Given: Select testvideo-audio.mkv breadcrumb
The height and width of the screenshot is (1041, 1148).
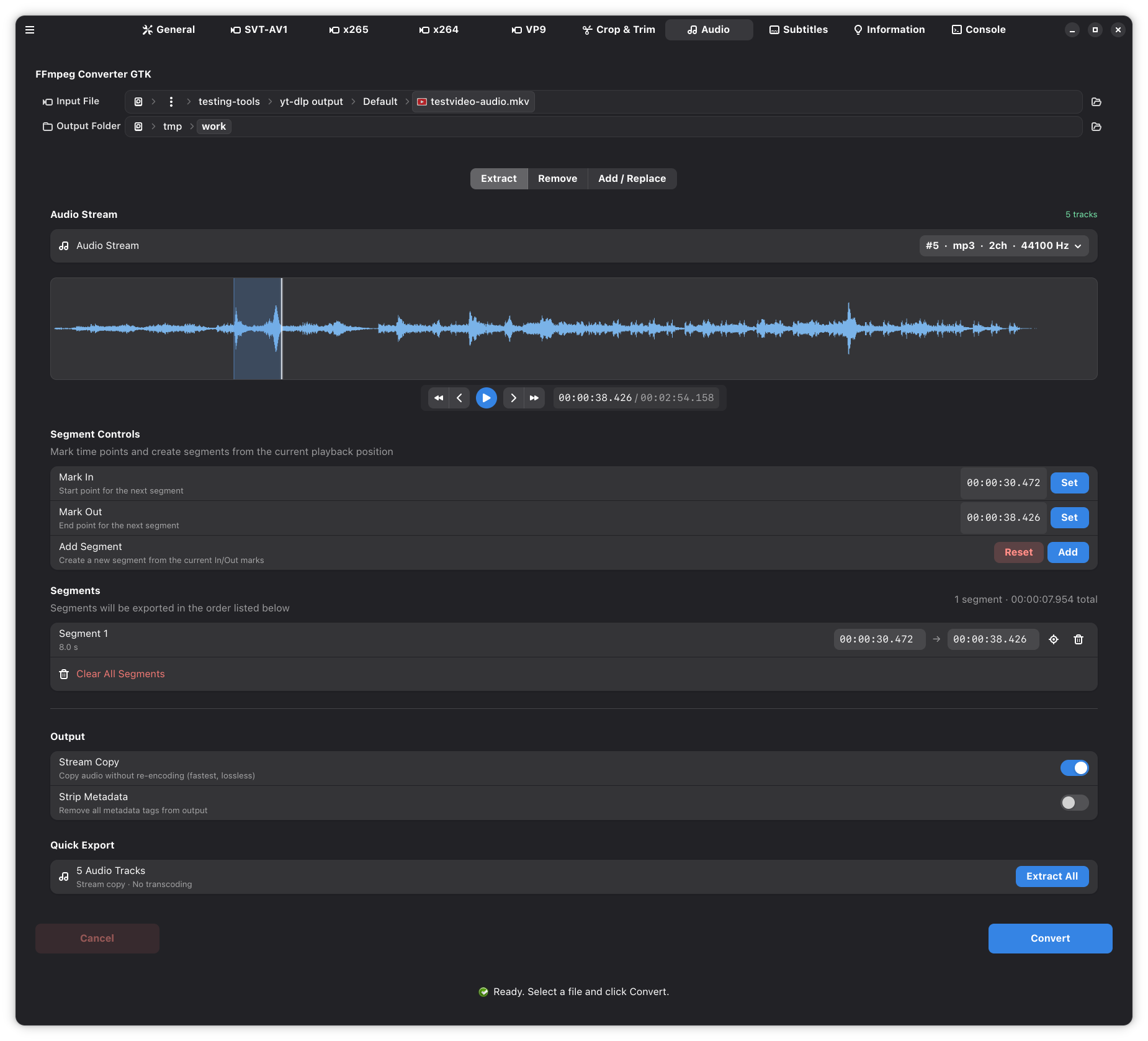Looking at the screenshot, I should [473, 102].
